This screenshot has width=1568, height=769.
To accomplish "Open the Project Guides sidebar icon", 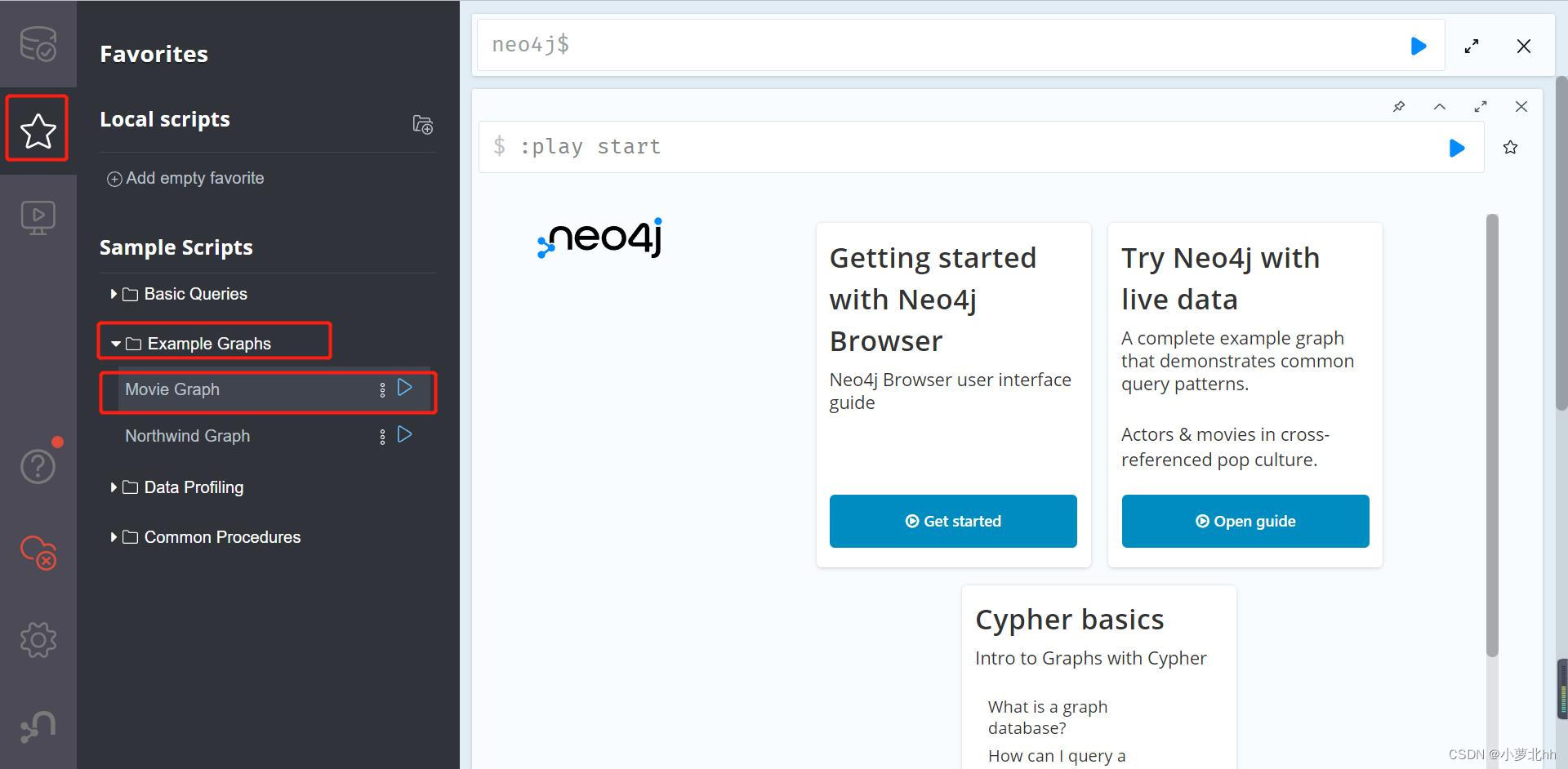I will (x=38, y=218).
